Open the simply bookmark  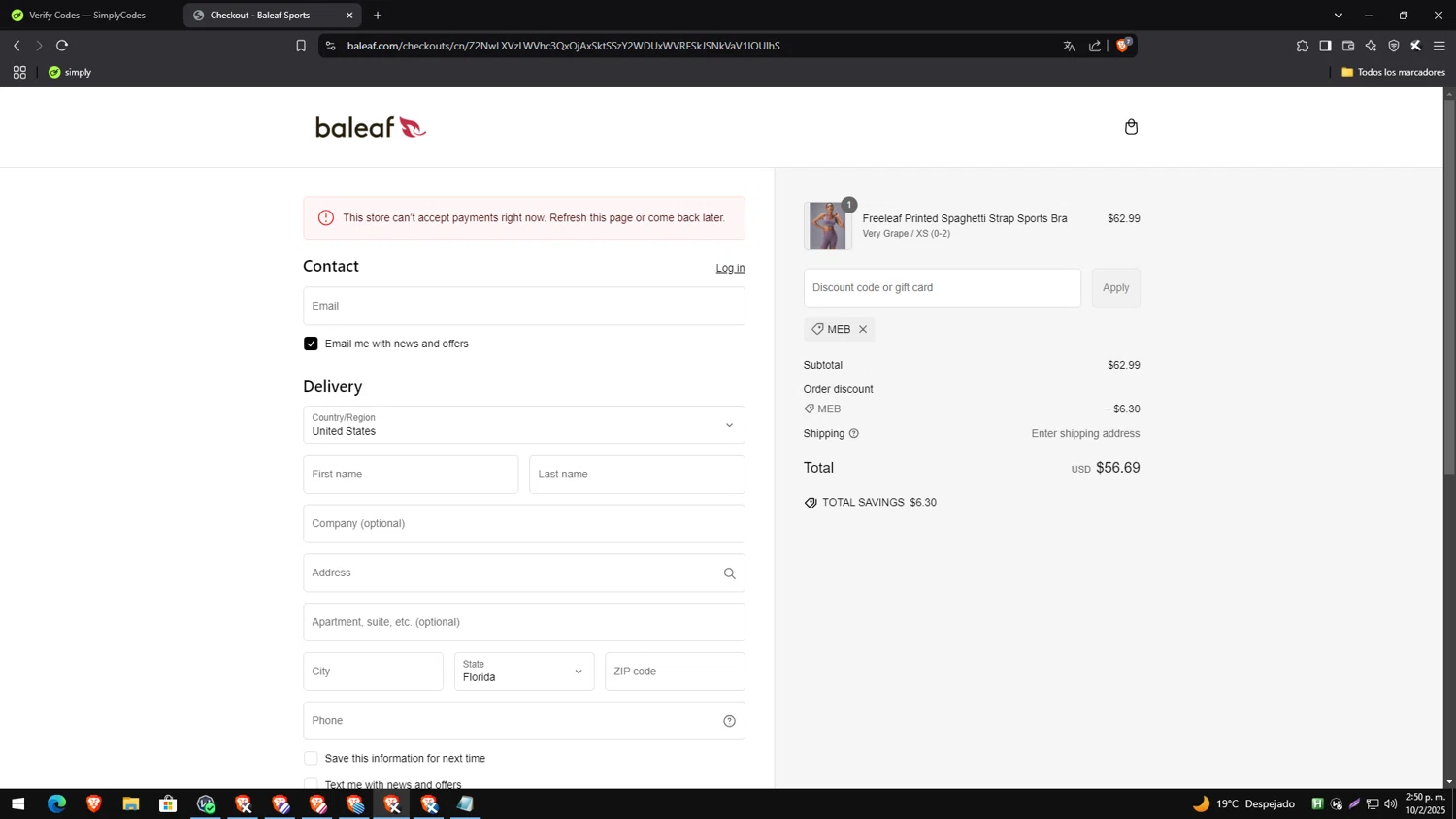point(70,72)
